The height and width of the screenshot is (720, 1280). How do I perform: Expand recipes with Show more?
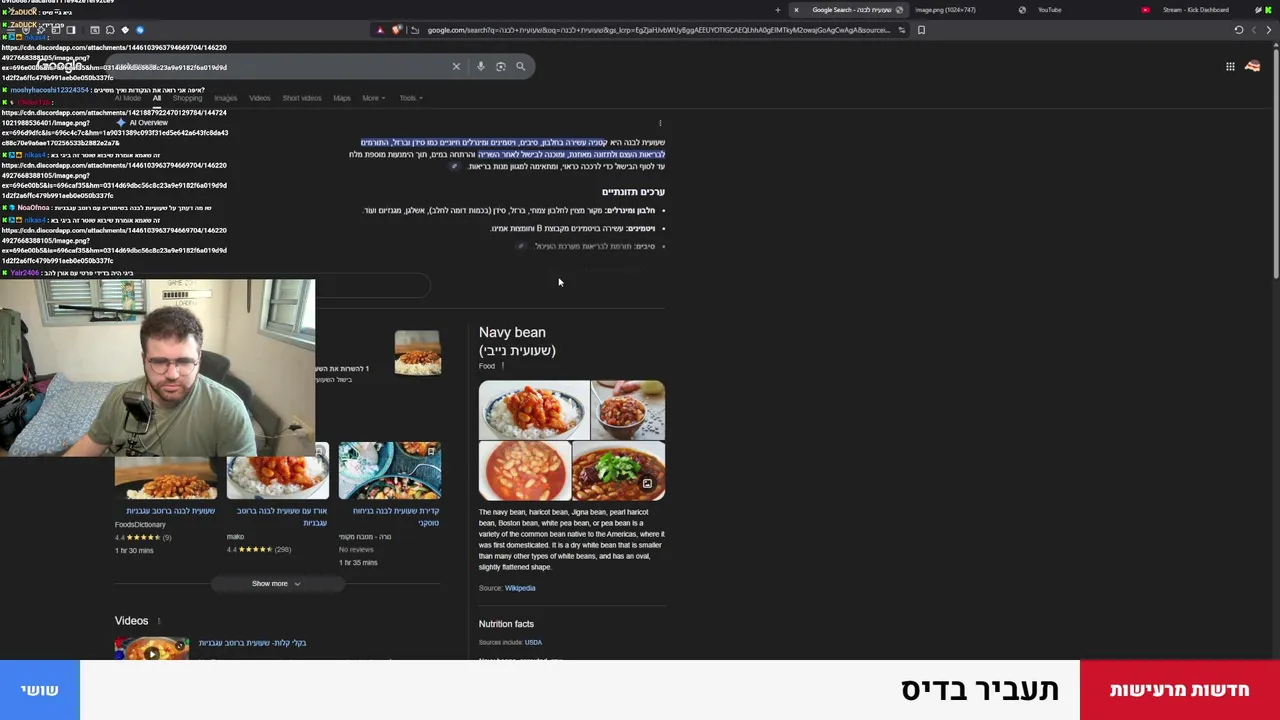tap(276, 583)
